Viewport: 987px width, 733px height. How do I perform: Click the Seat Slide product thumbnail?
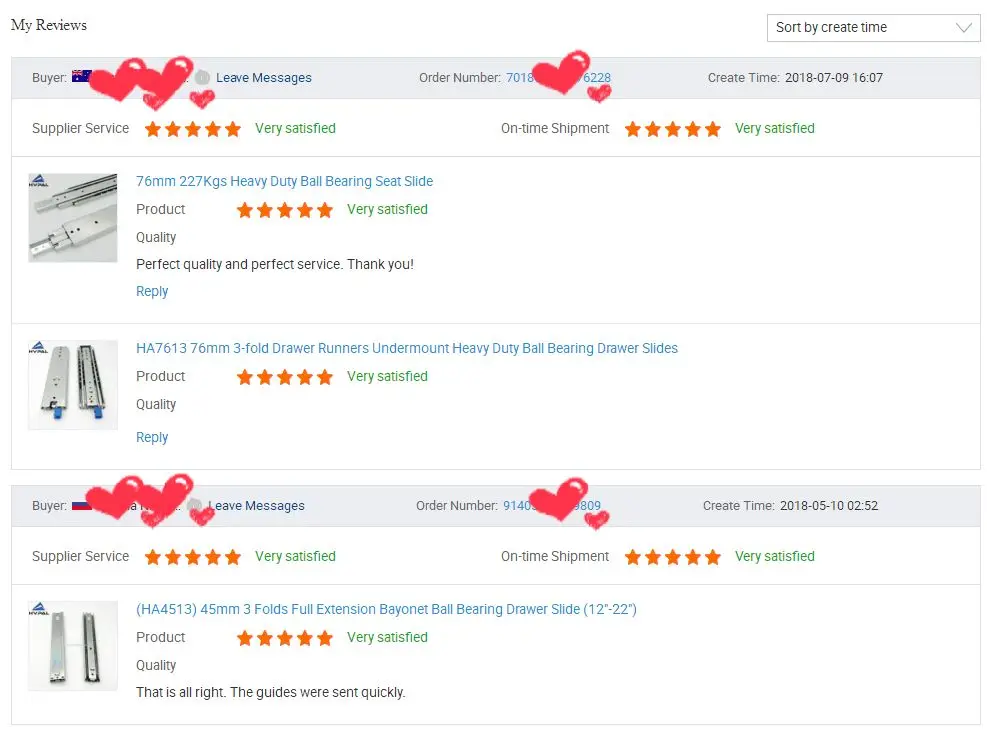tap(73, 218)
